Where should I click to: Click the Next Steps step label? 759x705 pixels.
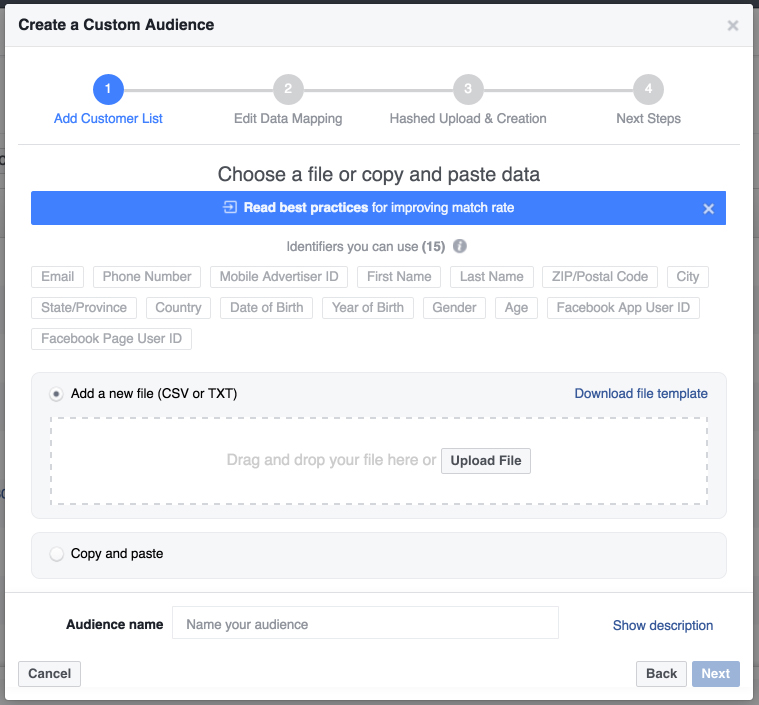click(x=648, y=119)
